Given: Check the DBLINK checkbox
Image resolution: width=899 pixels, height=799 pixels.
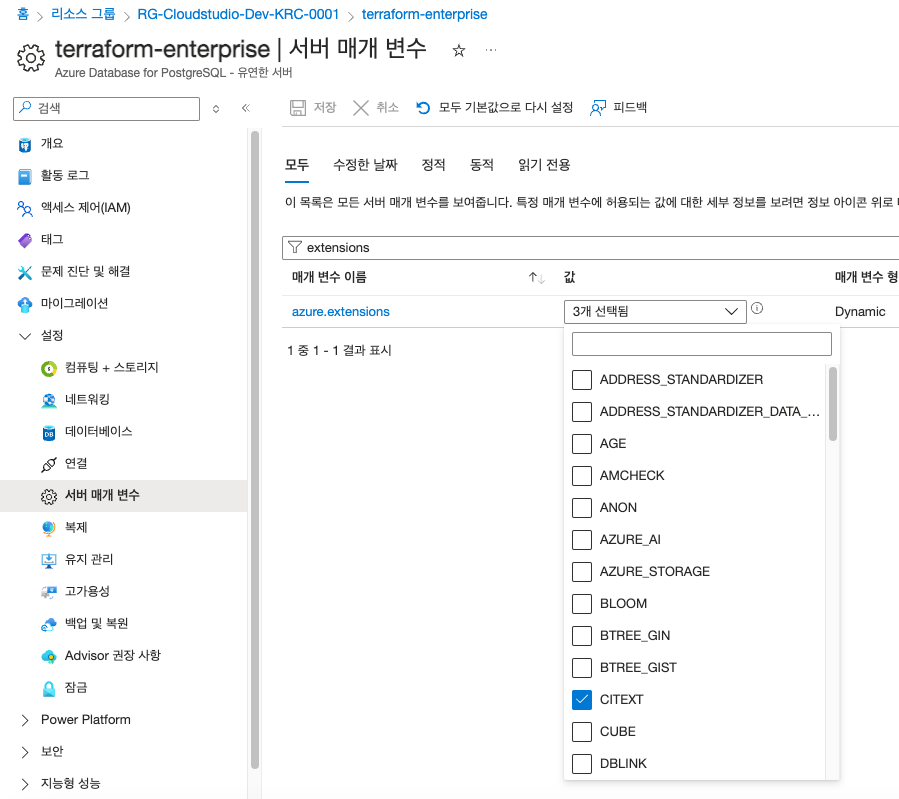Looking at the screenshot, I should (581, 764).
